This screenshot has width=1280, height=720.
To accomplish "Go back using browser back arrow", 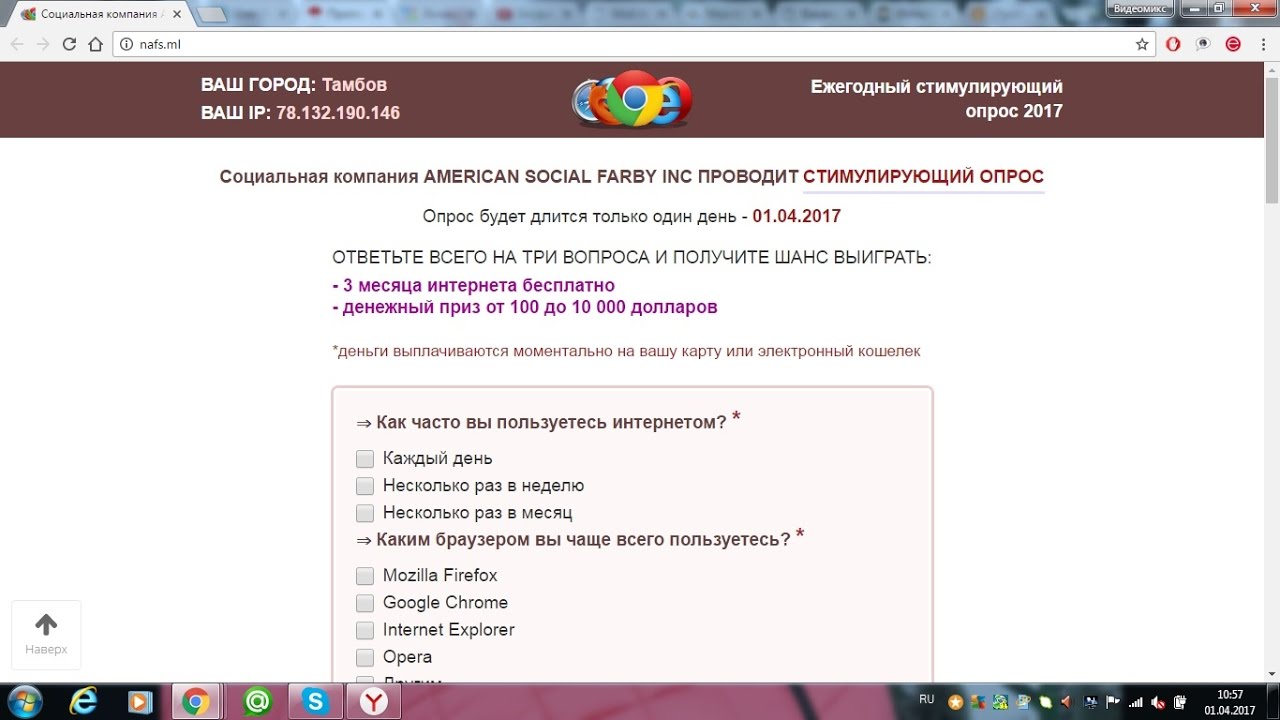I will point(17,44).
